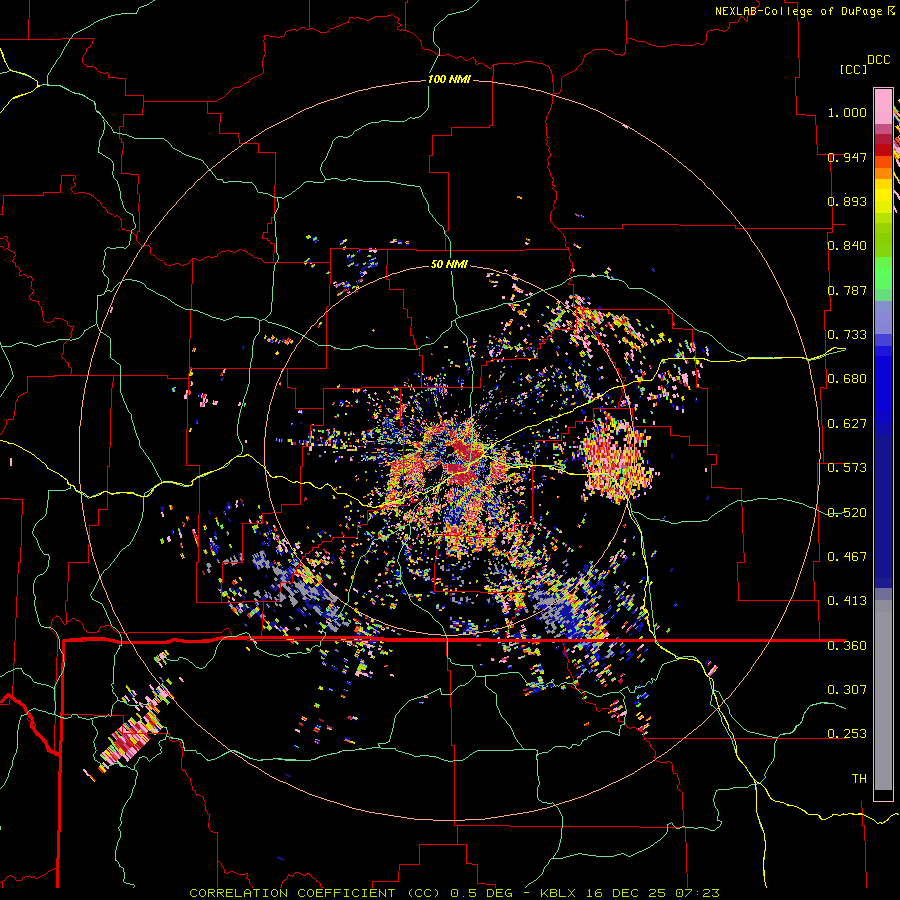Pick the 0.680 scale value
The height and width of the screenshot is (900, 900).
tap(847, 379)
